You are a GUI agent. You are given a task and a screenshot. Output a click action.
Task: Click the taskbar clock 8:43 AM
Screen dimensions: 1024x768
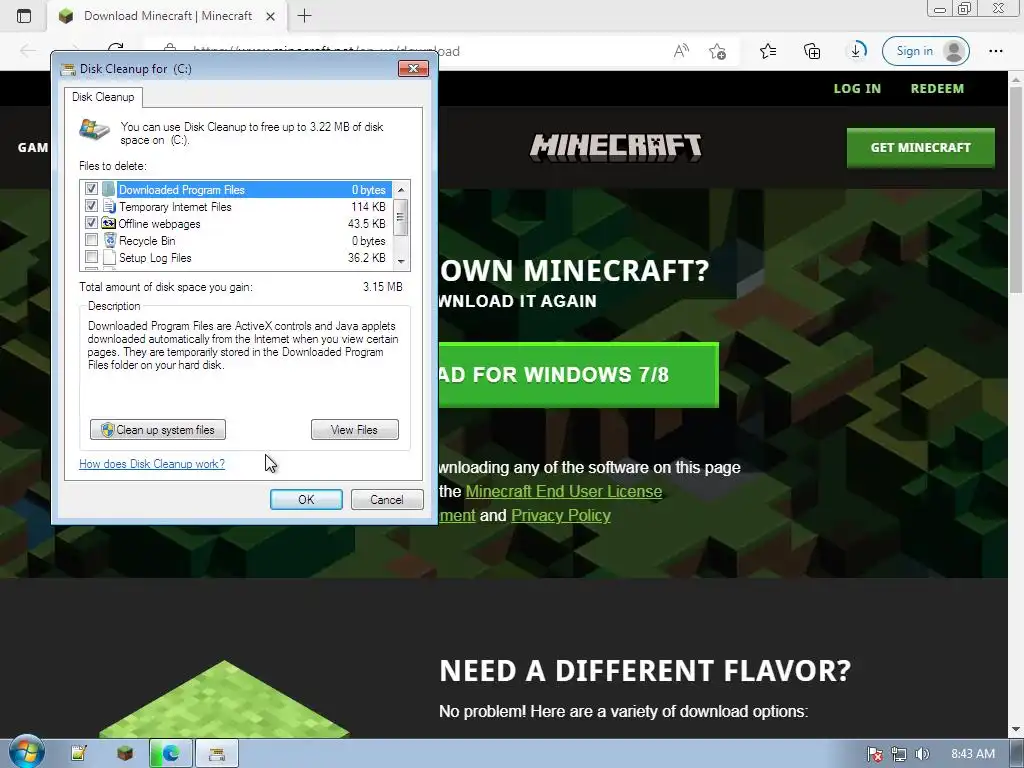click(972, 754)
